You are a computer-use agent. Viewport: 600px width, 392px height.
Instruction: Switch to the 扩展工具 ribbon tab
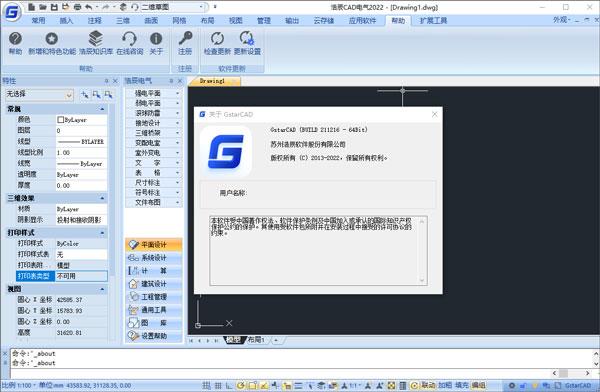(433, 20)
